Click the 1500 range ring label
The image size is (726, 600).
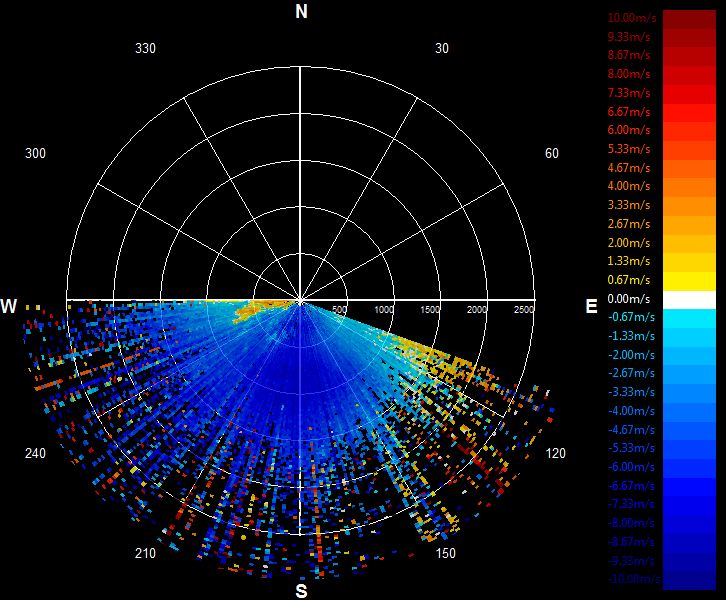(x=430, y=310)
